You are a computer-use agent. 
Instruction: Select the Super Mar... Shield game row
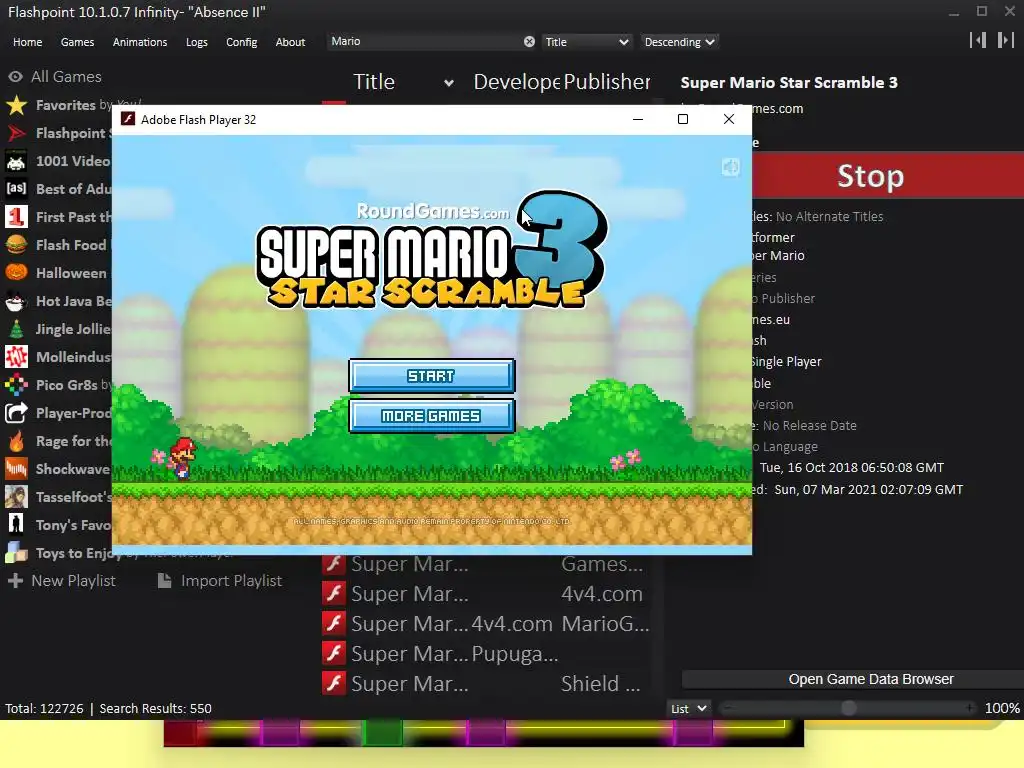pos(487,683)
